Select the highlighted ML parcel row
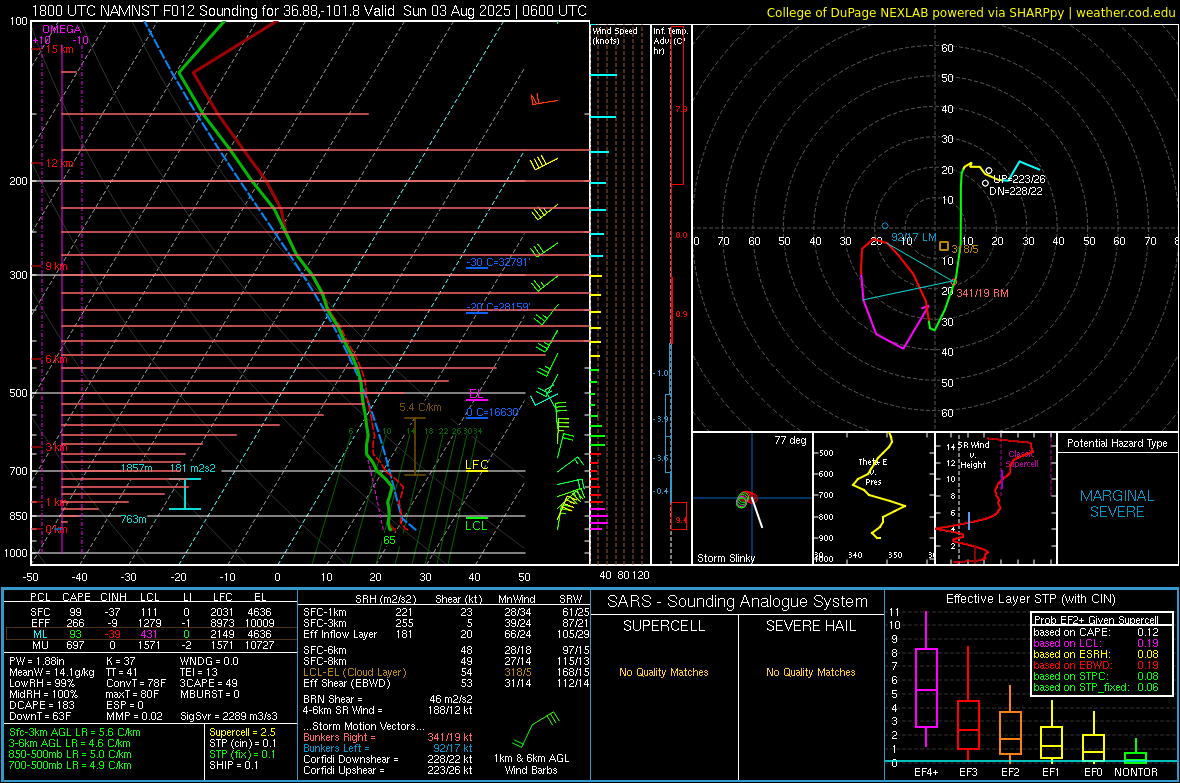 [x=151, y=634]
